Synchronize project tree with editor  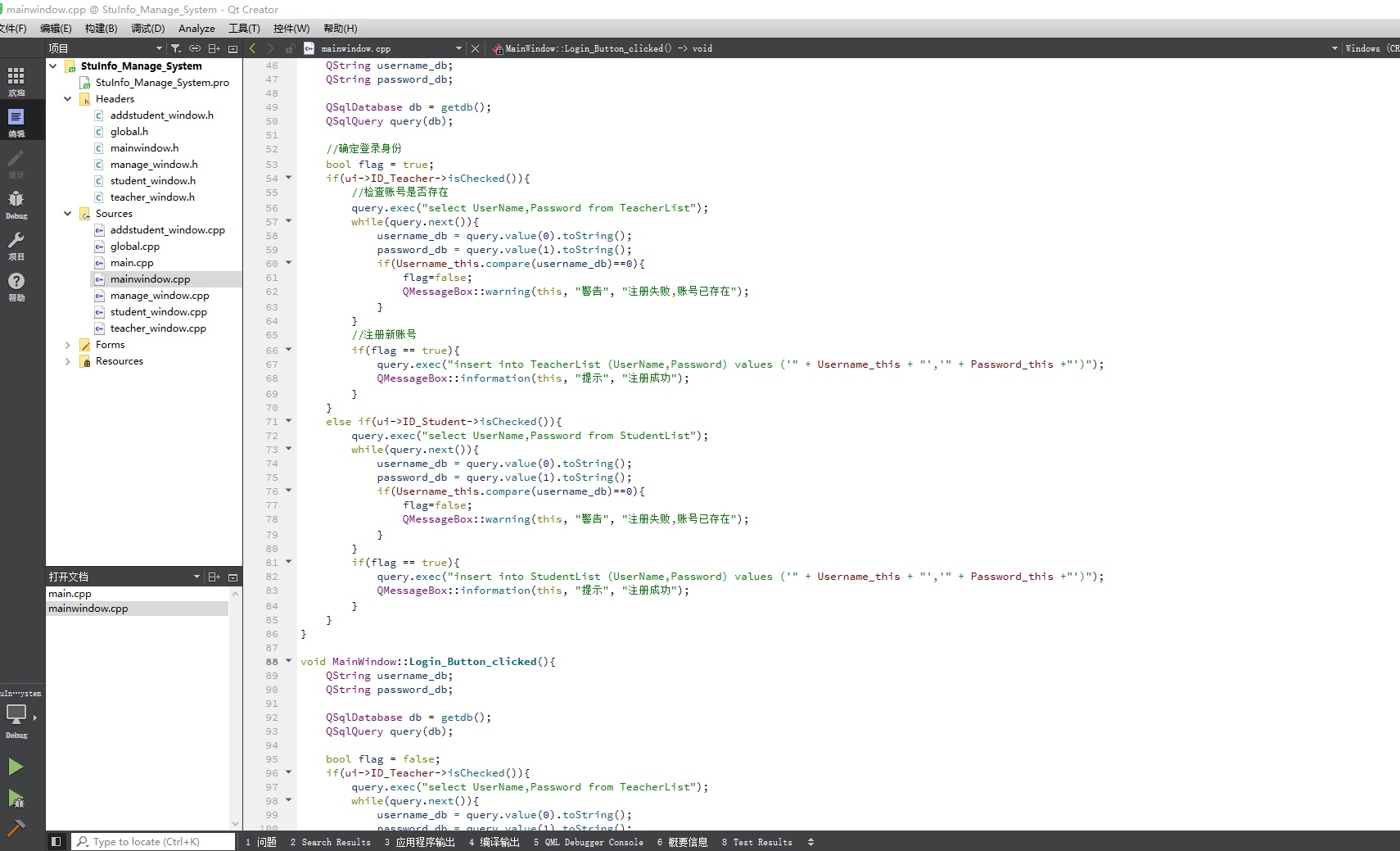point(195,48)
